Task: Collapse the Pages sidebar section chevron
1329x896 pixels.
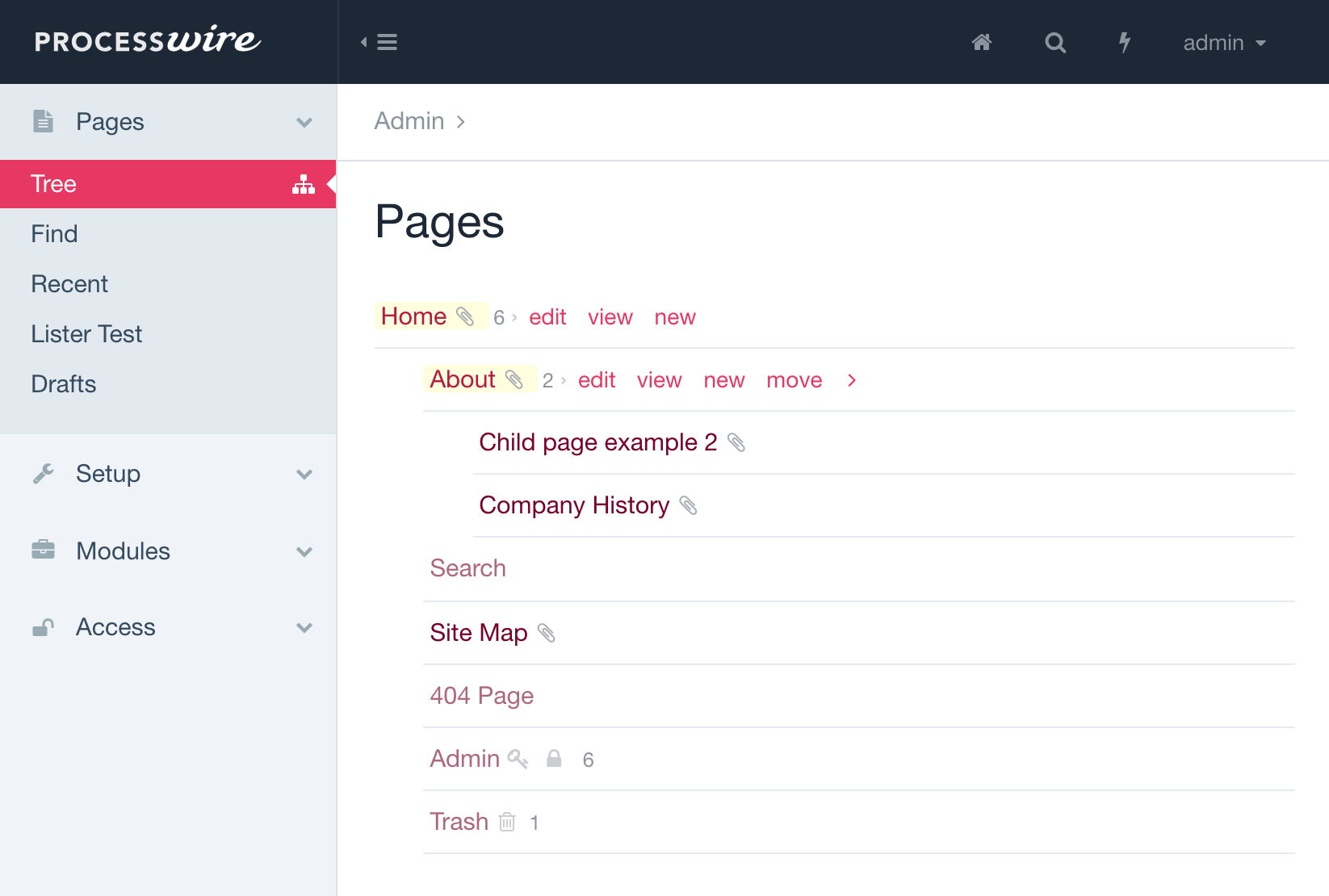Action: point(304,123)
